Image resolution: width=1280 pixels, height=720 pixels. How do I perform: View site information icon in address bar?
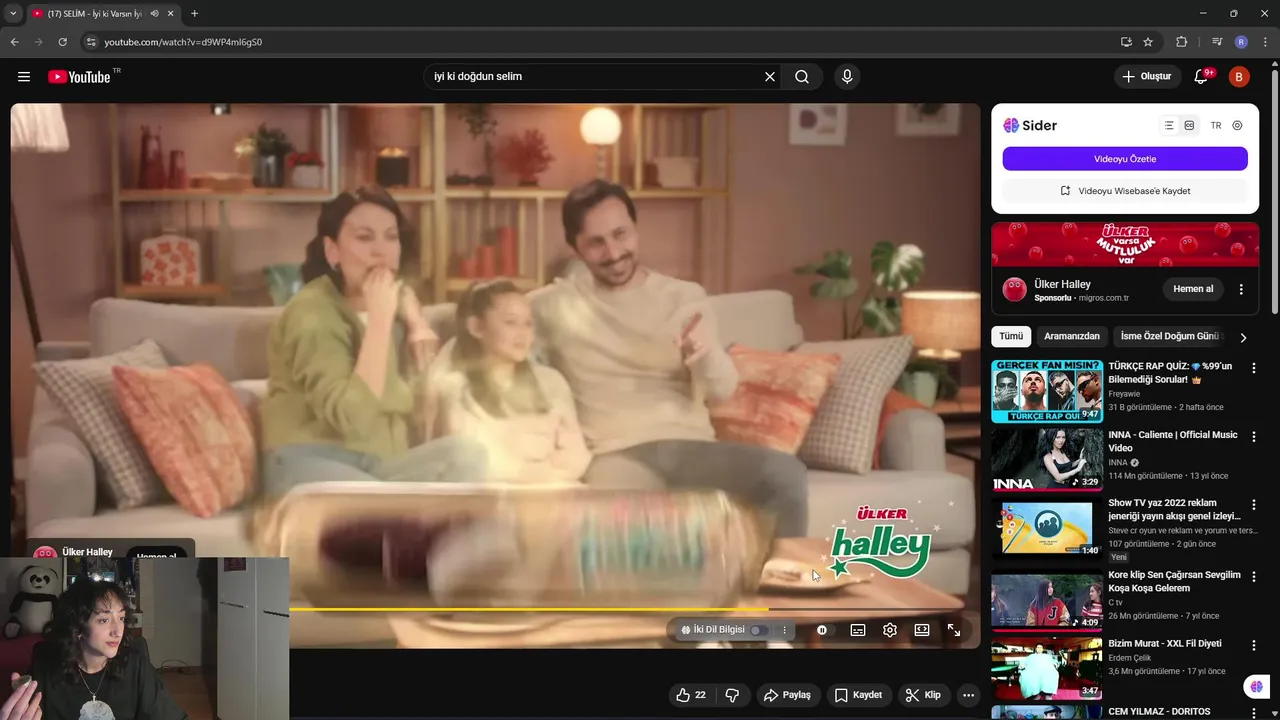(91, 42)
